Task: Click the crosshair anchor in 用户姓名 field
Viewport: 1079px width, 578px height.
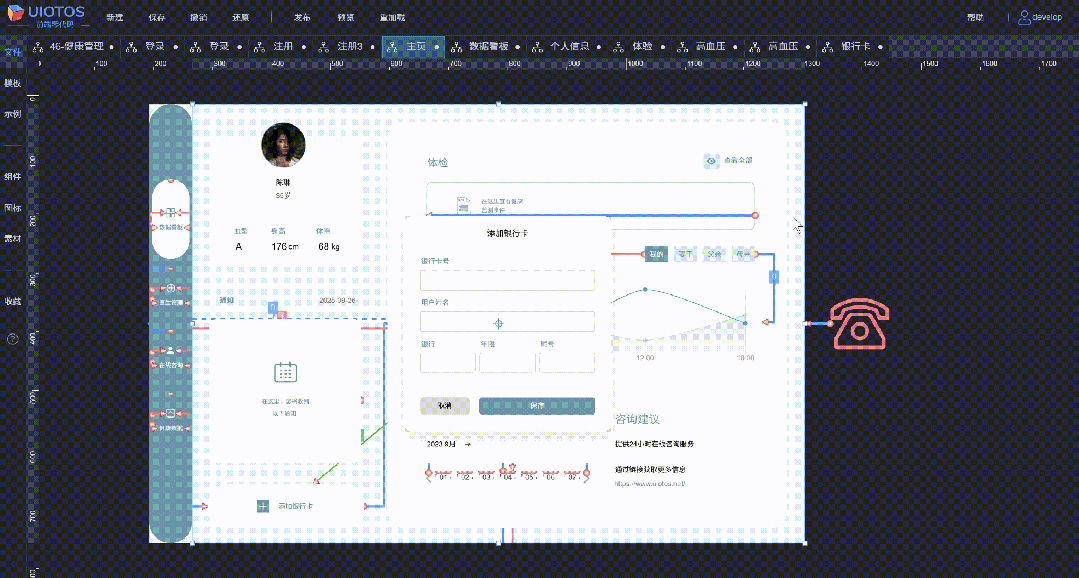Action: coord(500,323)
